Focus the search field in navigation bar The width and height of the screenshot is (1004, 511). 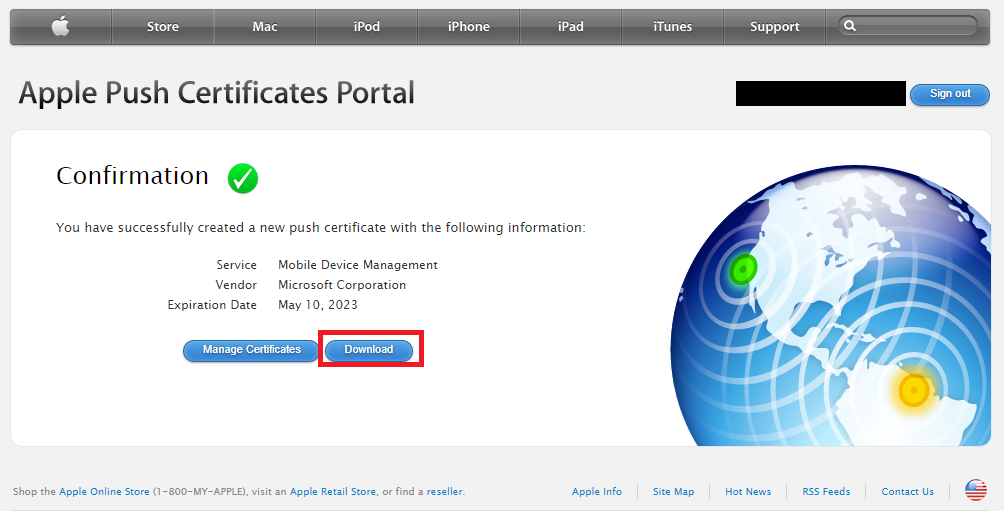coord(908,26)
